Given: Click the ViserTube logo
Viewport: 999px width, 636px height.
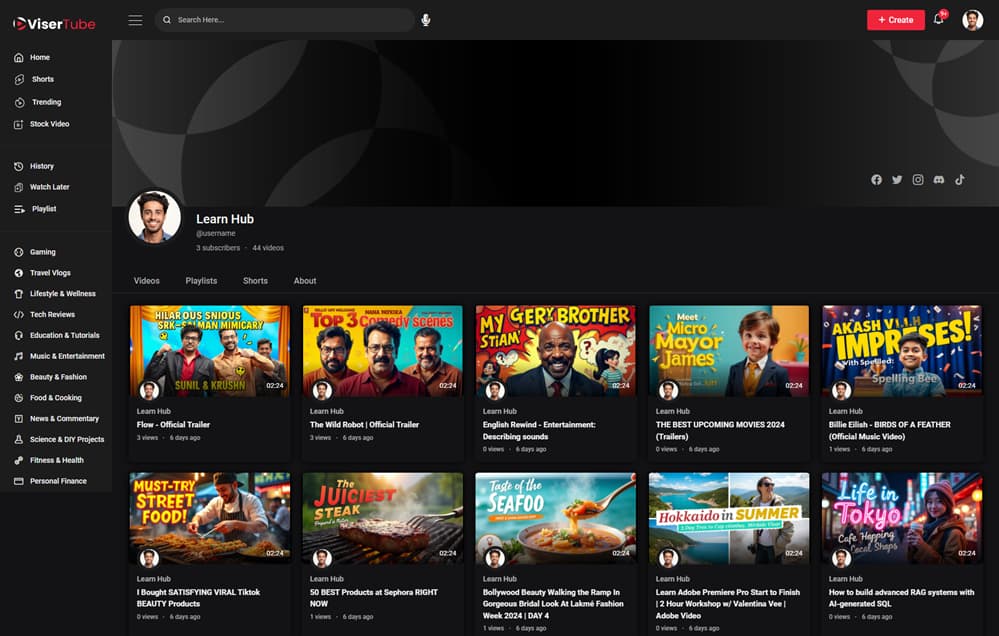Looking at the screenshot, I should (54, 24).
